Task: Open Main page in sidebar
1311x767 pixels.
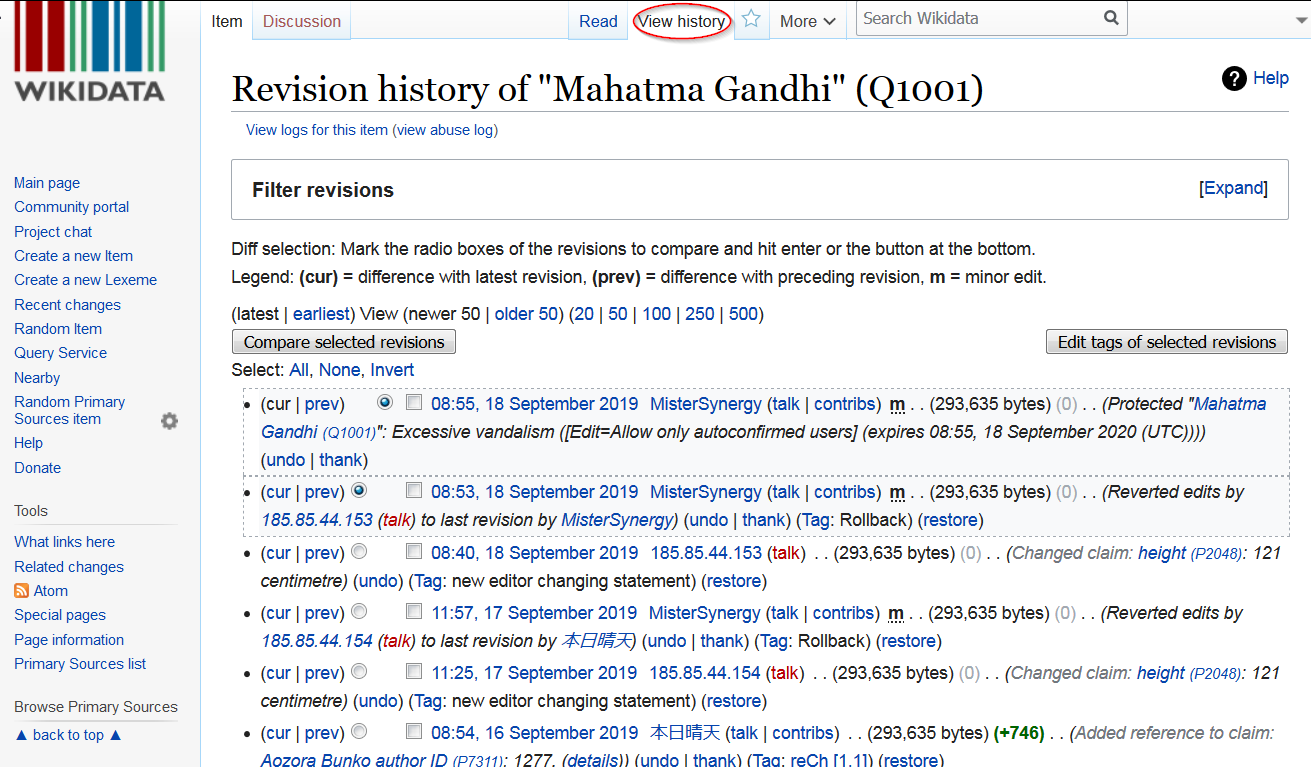Action: [47, 183]
